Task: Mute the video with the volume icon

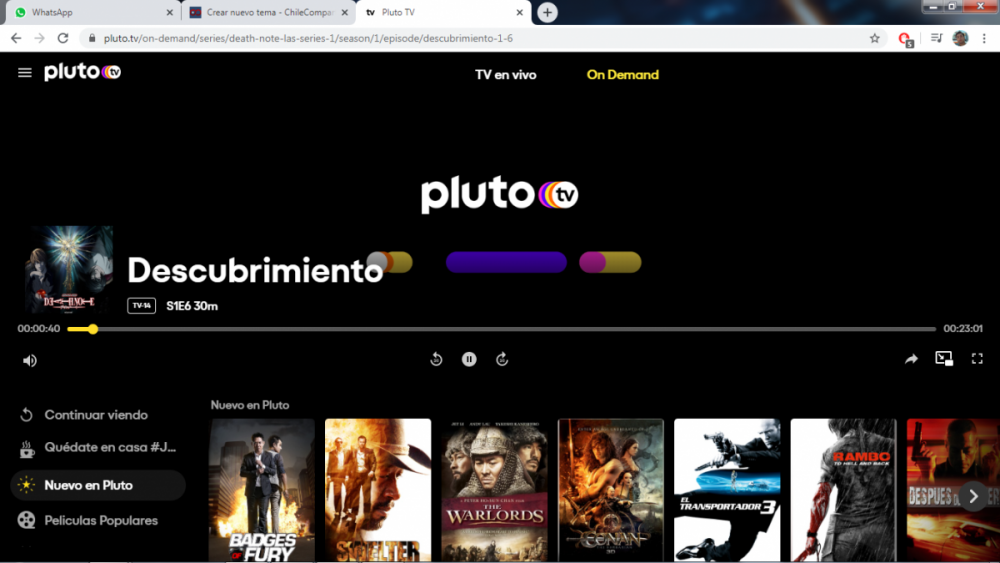Action: click(30, 360)
